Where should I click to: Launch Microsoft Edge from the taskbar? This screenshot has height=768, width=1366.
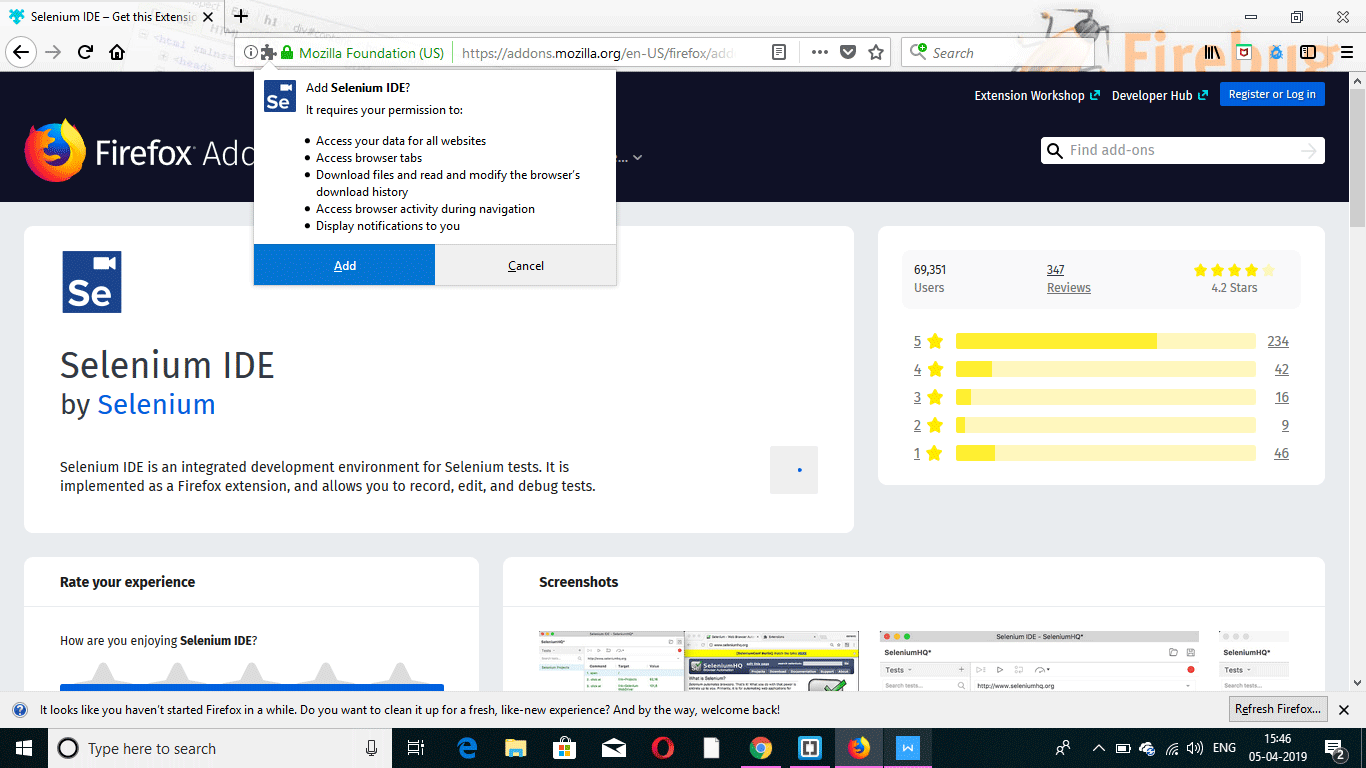[x=467, y=748]
